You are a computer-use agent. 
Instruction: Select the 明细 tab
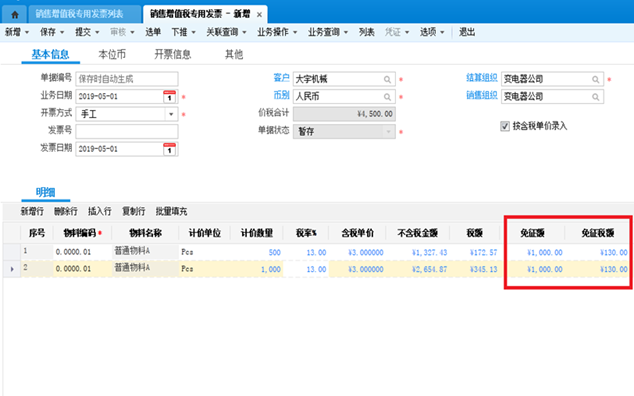(x=45, y=193)
